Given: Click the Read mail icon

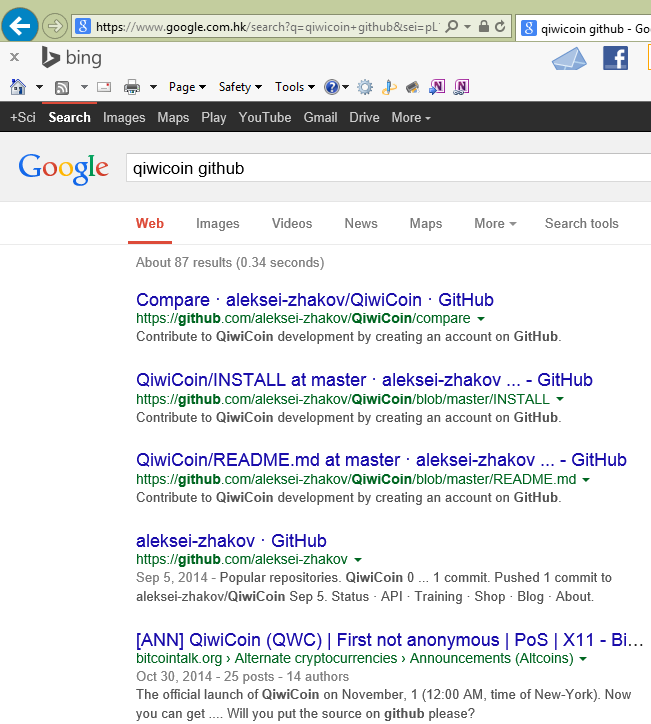Looking at the screenshot, I should tap(104, 87).
